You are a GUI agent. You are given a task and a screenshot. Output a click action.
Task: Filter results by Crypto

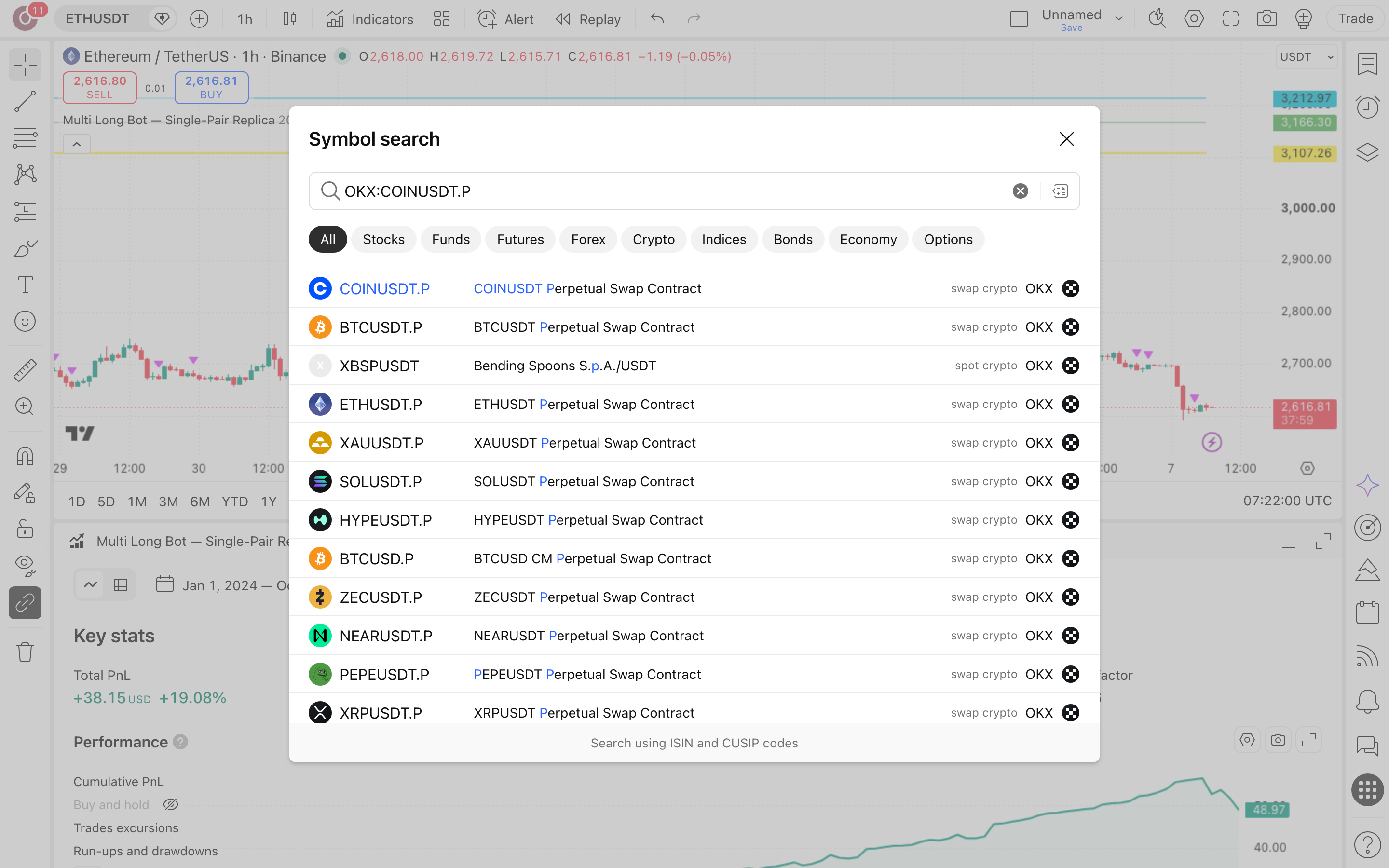click(x=653, y=239)
